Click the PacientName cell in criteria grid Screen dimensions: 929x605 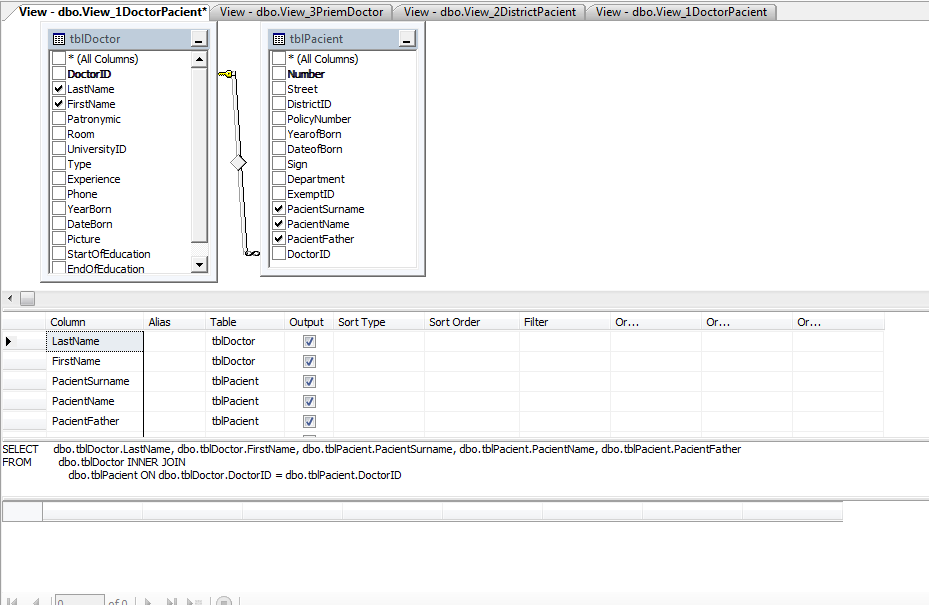(95, 401)
